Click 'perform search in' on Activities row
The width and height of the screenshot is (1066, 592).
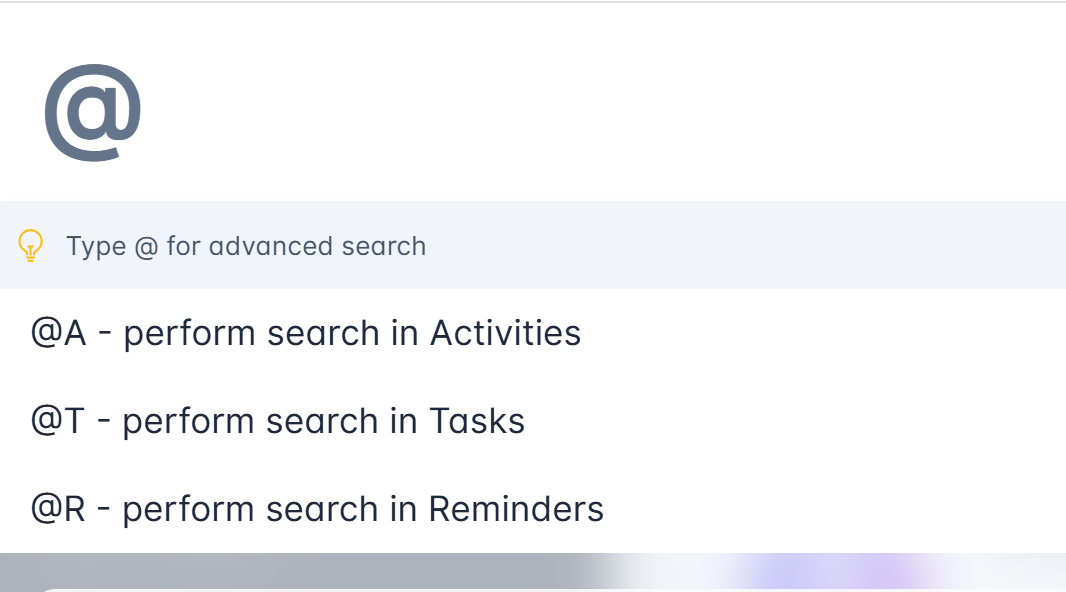click(x=270, y=333)
